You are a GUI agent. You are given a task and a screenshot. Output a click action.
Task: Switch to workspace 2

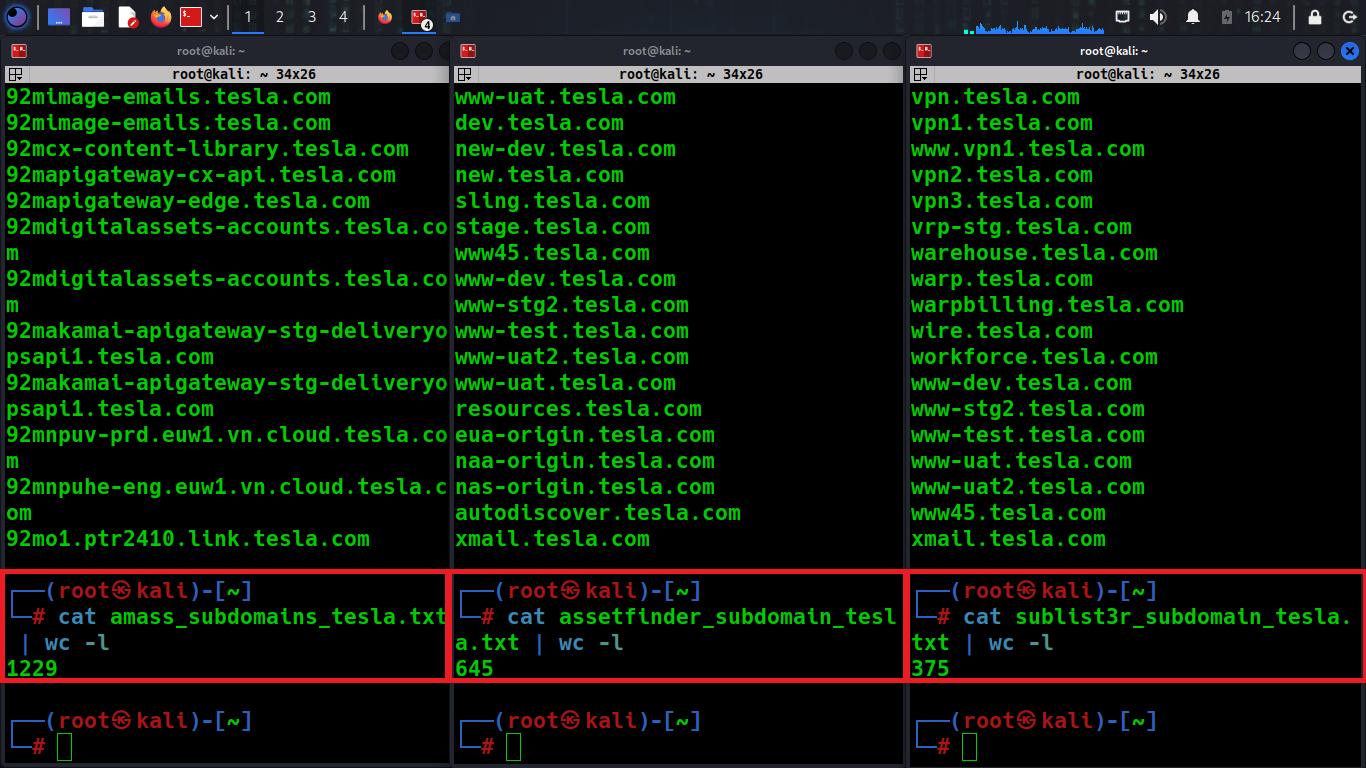click(x=279, y=17)
